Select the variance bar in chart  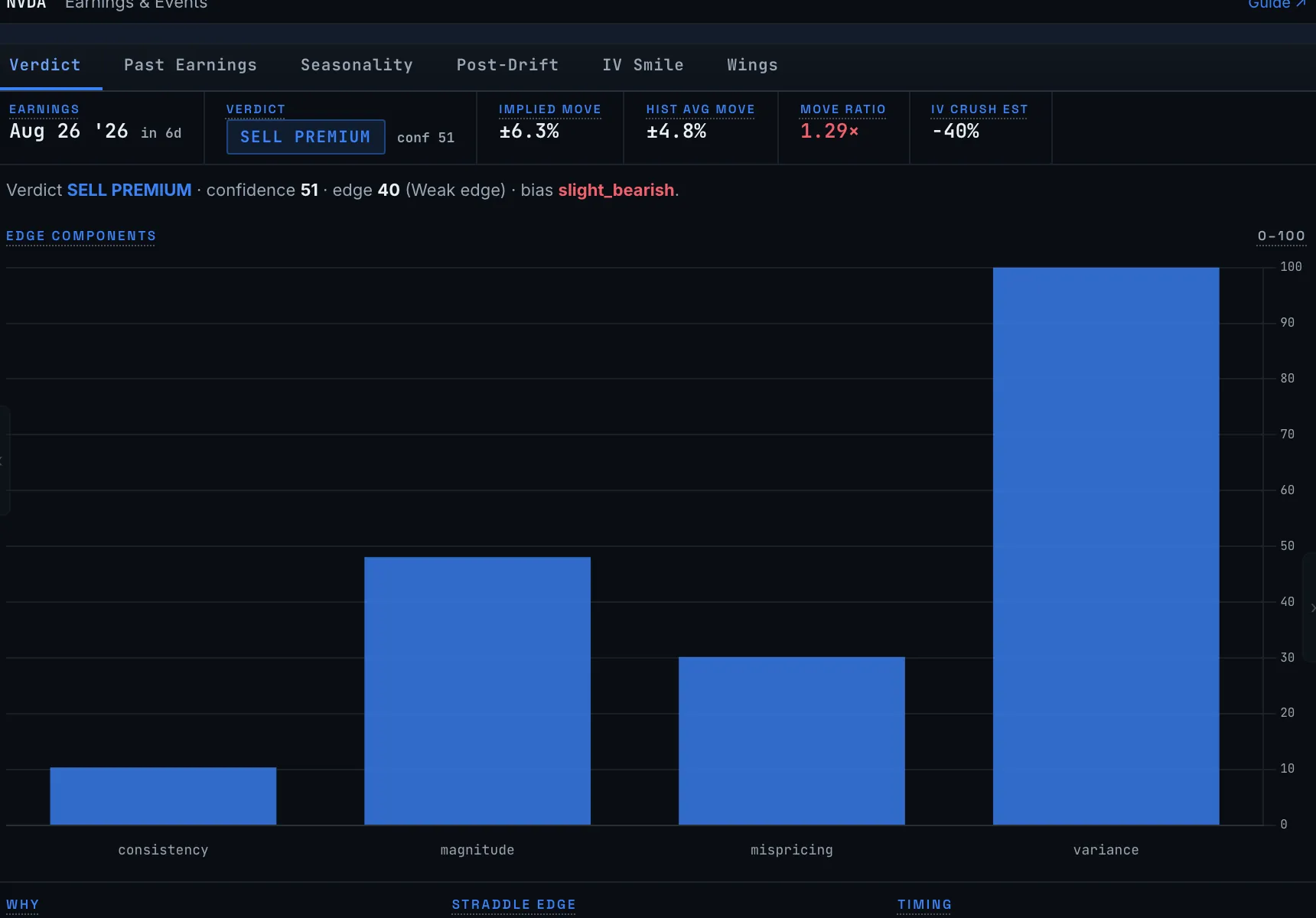click(1106, 546)
